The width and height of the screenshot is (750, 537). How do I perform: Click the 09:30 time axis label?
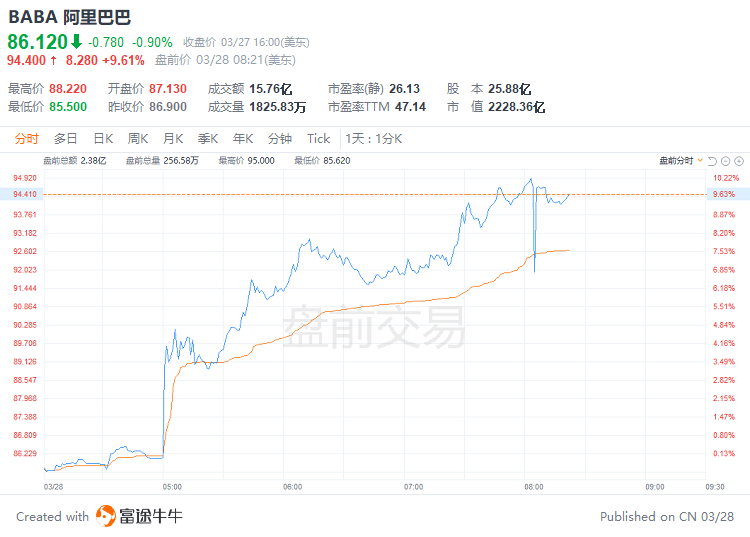pyautogui.click(x=715, y=487)
